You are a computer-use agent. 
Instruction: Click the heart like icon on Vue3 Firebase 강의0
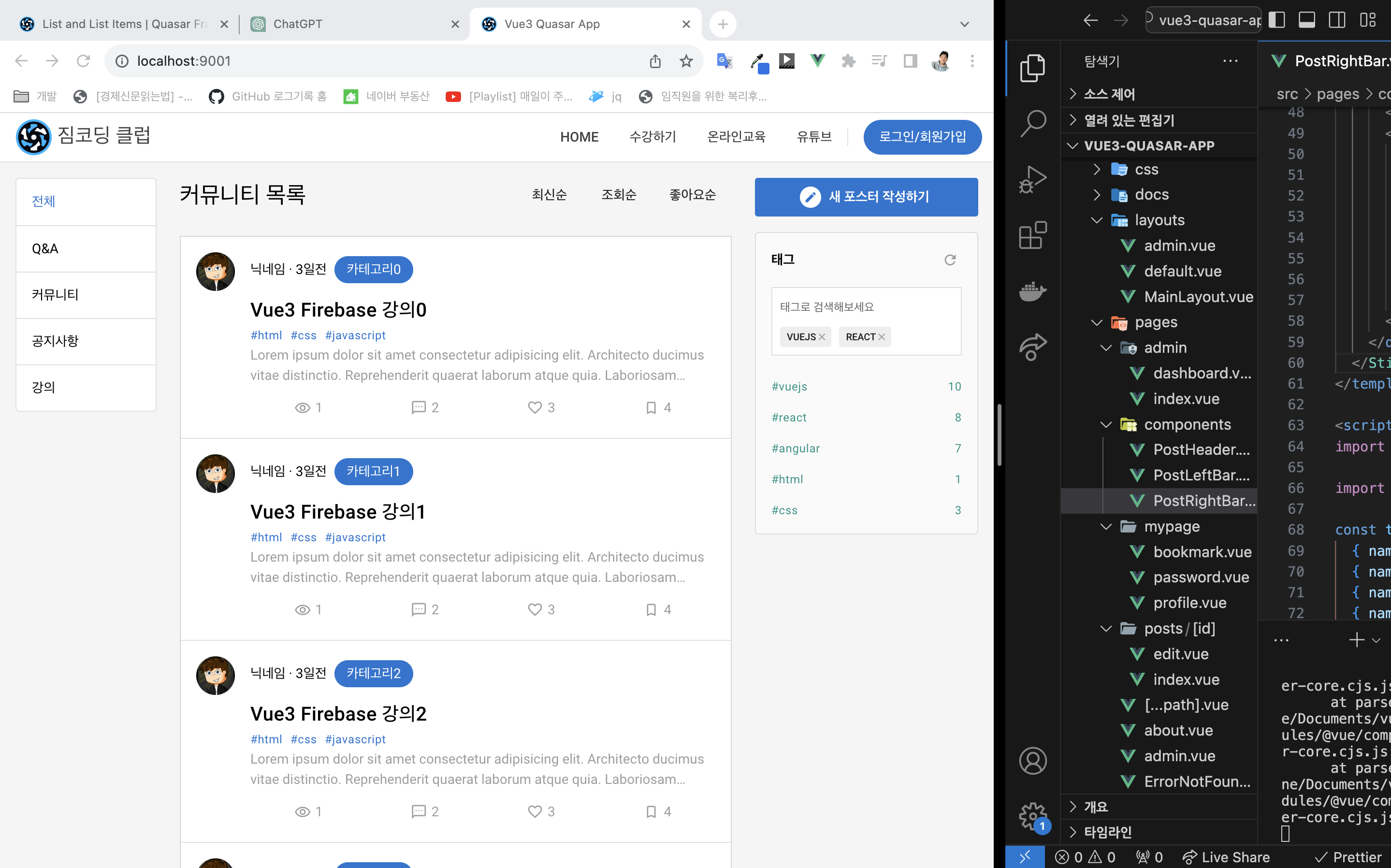(535, 407)
